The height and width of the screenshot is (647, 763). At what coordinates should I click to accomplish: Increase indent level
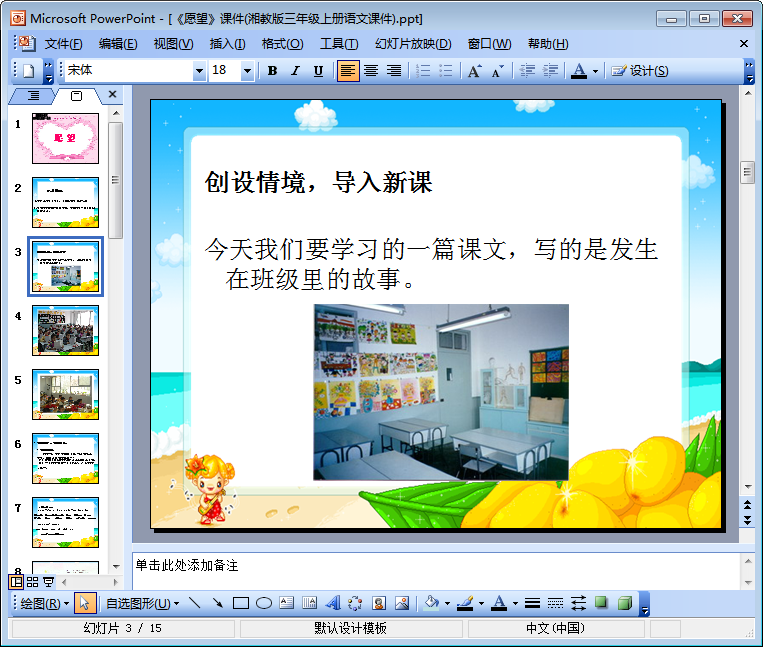[x=550, y=71]
